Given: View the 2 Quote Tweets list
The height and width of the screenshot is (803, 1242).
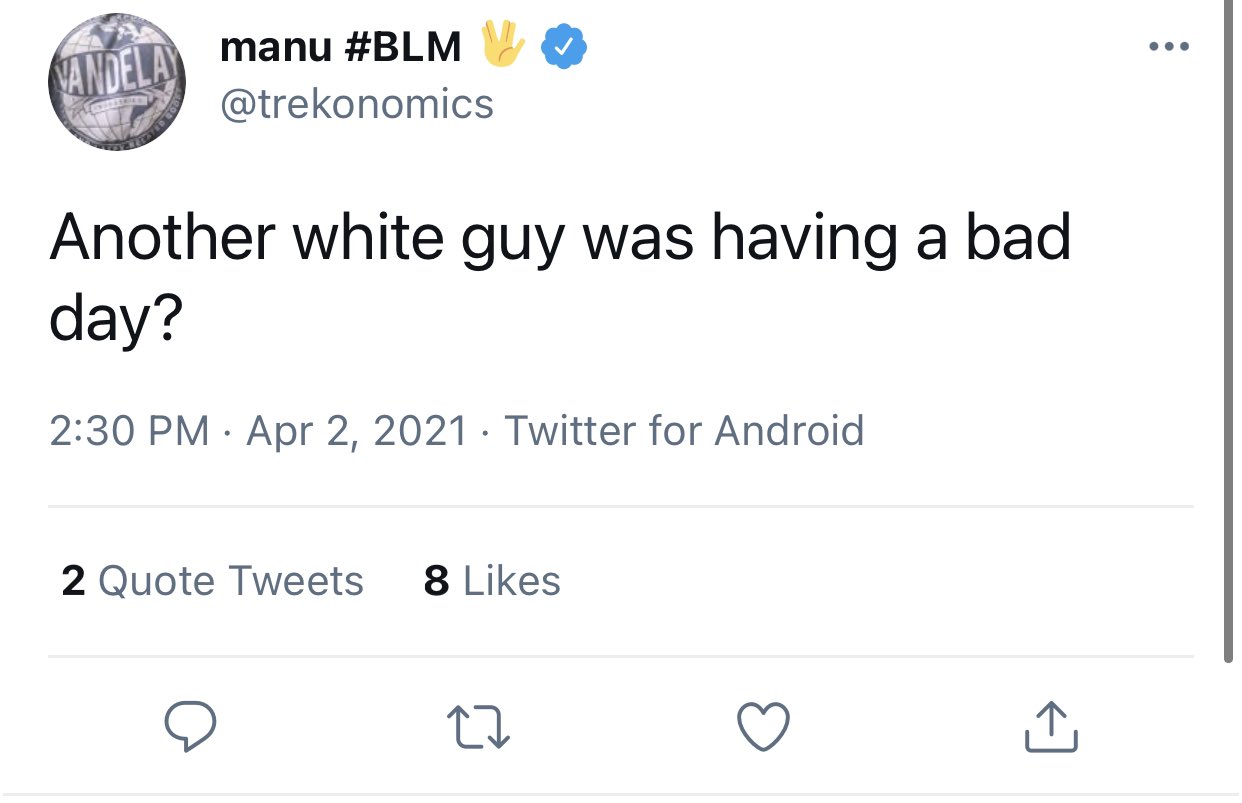Looking at the screenshot, I should [x=212, y=581].
